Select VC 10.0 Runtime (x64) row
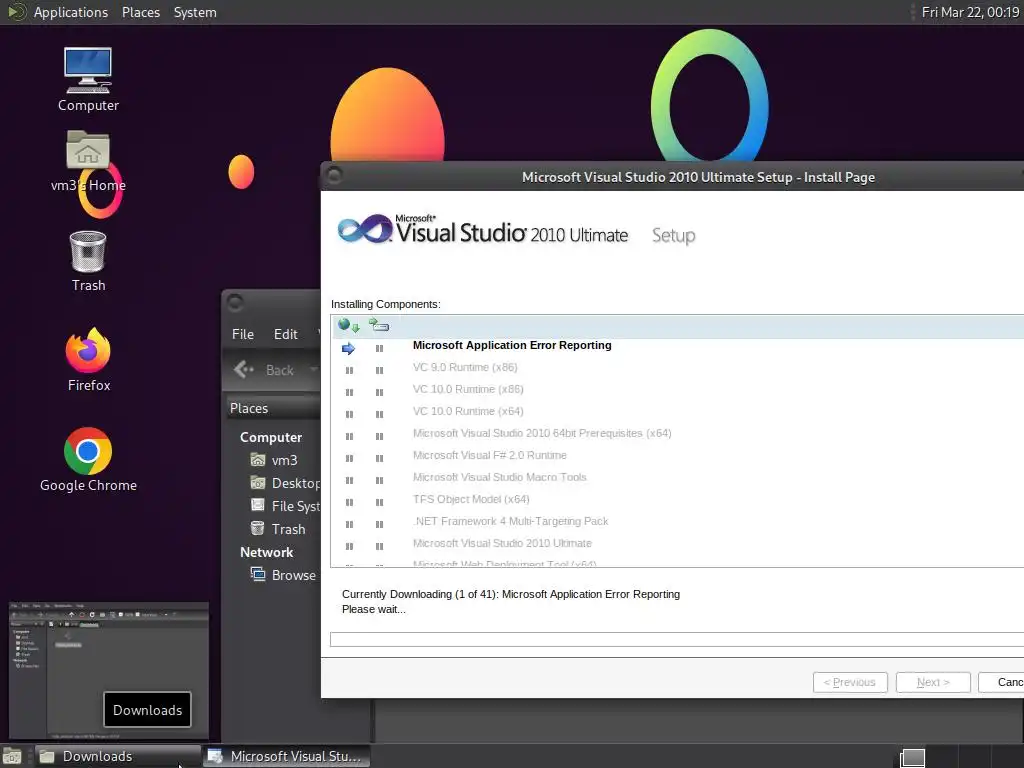The image size is (1024, 768). pyautogui.click(x=677, y=411)
